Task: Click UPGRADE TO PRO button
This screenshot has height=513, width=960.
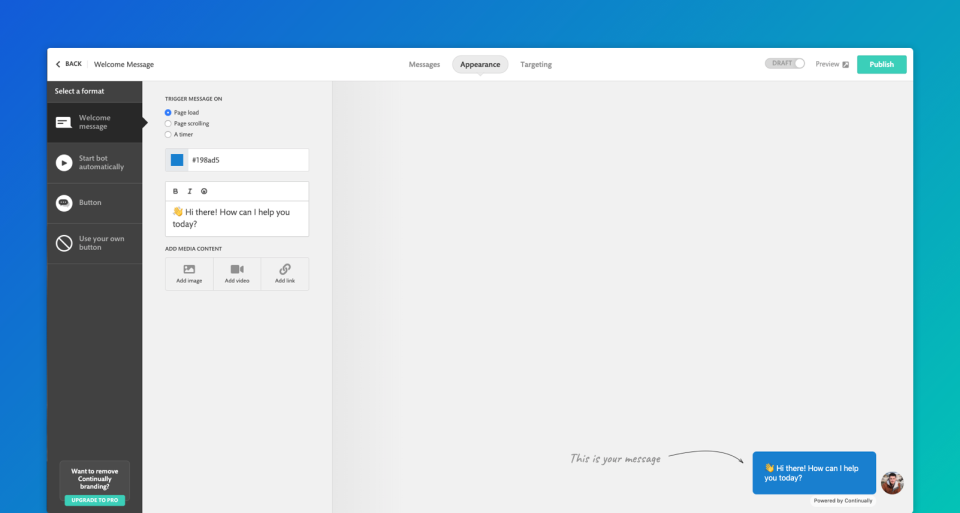Action: 95,500
